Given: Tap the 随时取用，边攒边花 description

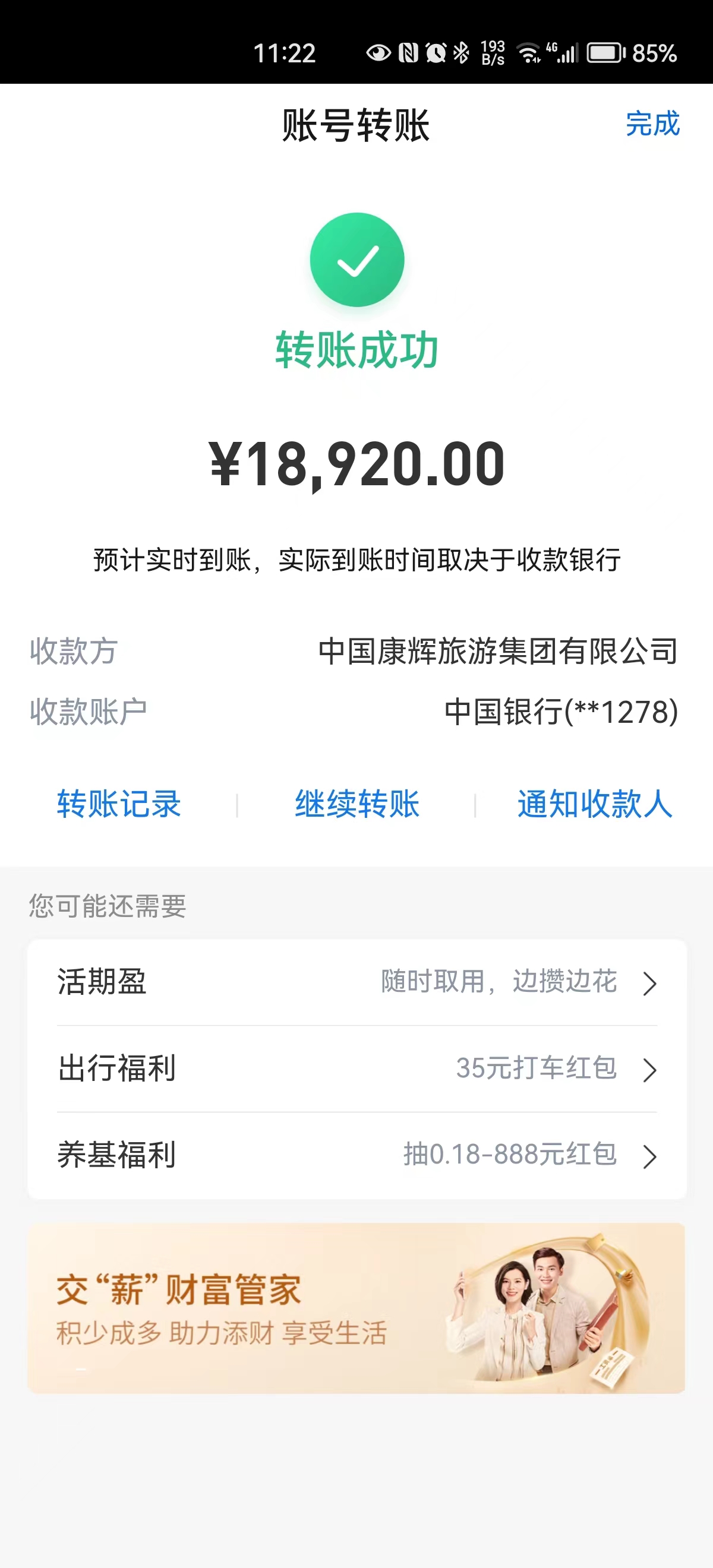Looking at the screenshot, I should pyautogui.click(x=499, y=982).
